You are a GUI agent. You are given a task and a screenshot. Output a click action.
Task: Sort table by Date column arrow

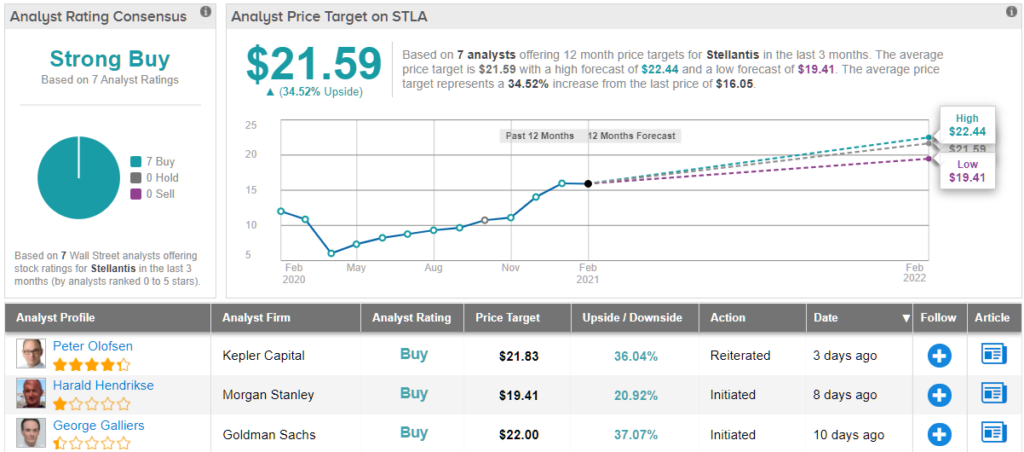(907, 318)
